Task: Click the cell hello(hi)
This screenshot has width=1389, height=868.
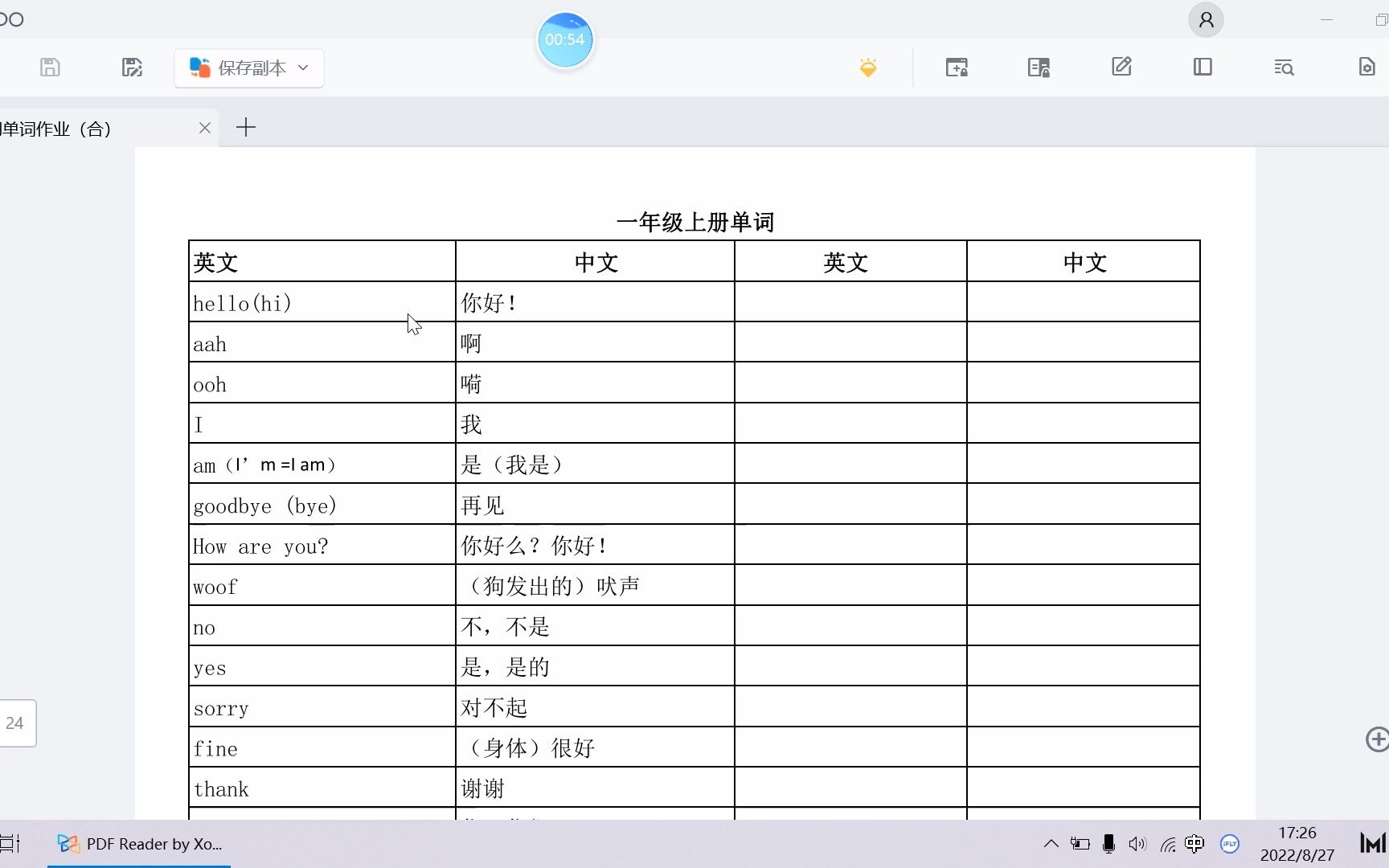Action: 322,302
